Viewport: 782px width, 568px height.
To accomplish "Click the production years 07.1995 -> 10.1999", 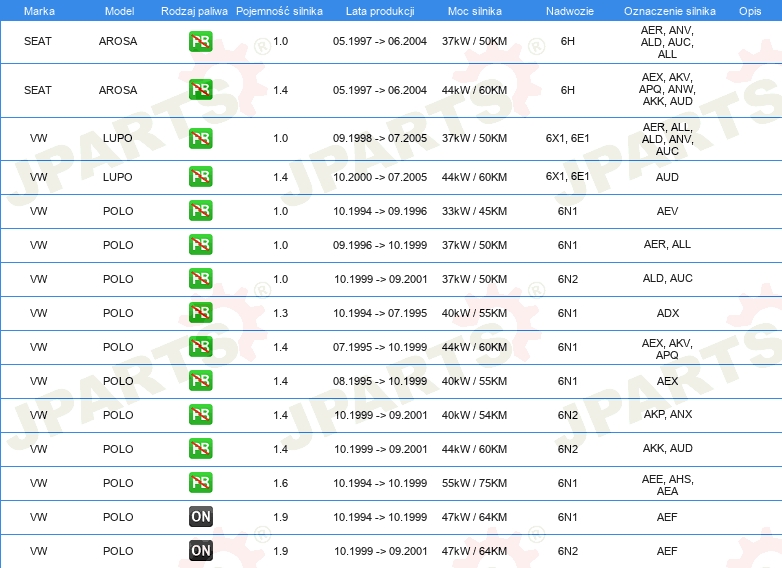I will 380,347.
